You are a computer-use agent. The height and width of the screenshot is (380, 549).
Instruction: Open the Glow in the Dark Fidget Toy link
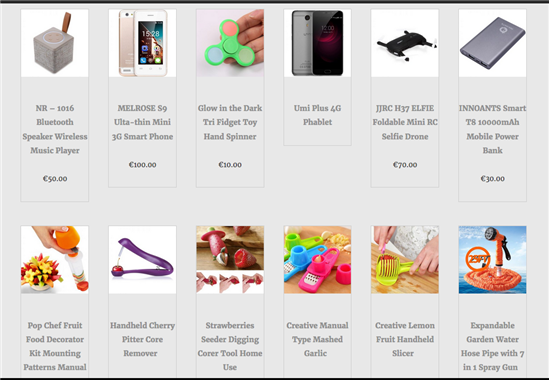coord(230,122)
